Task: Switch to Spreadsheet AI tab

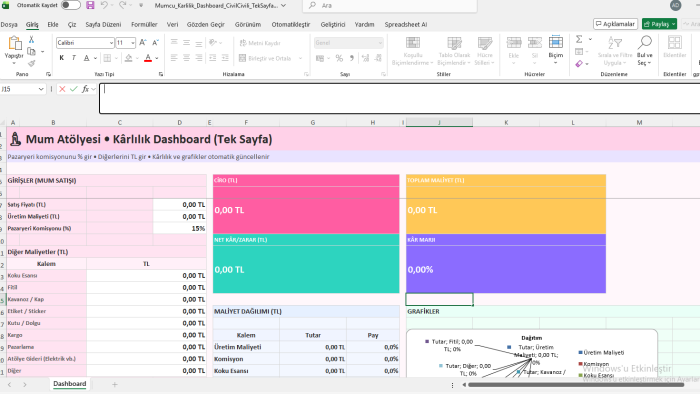Action: click(x=406, y=25)
